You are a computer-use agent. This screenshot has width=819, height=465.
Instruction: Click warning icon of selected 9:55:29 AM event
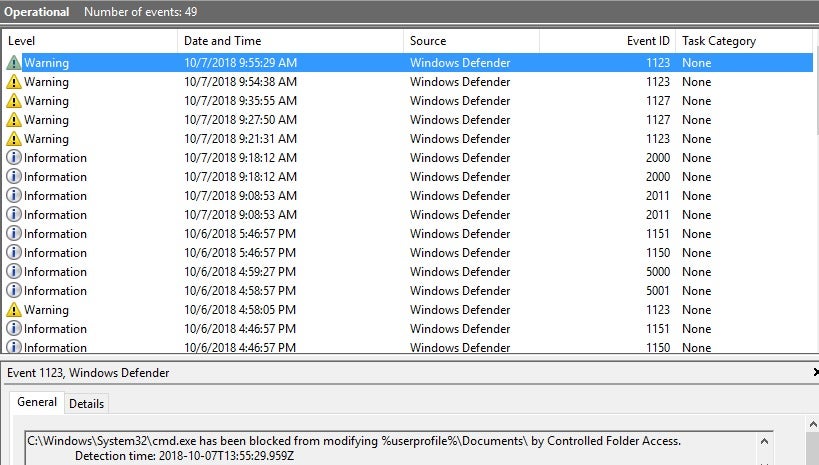coord(14,63)
